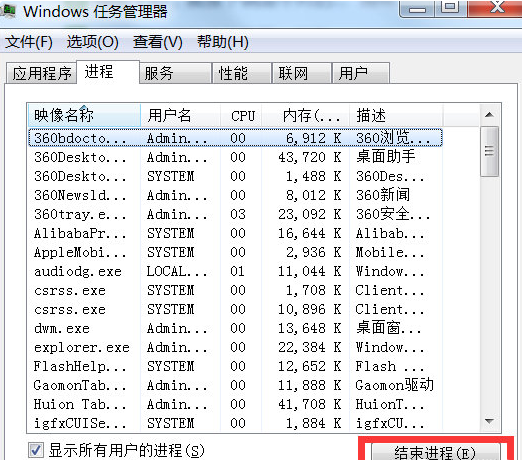Open the 查看(V) menu
The width and height of the screenshot is (522, 460).
pos(157,42)
